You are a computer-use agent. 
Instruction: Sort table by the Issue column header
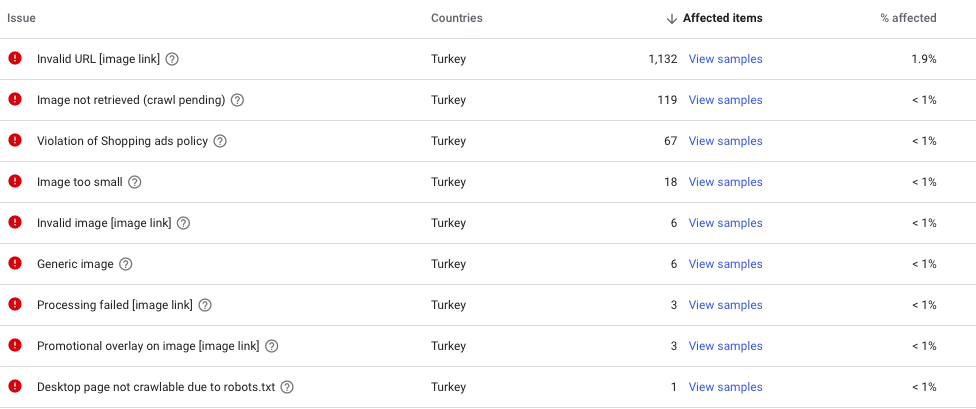tap(21, 18)
